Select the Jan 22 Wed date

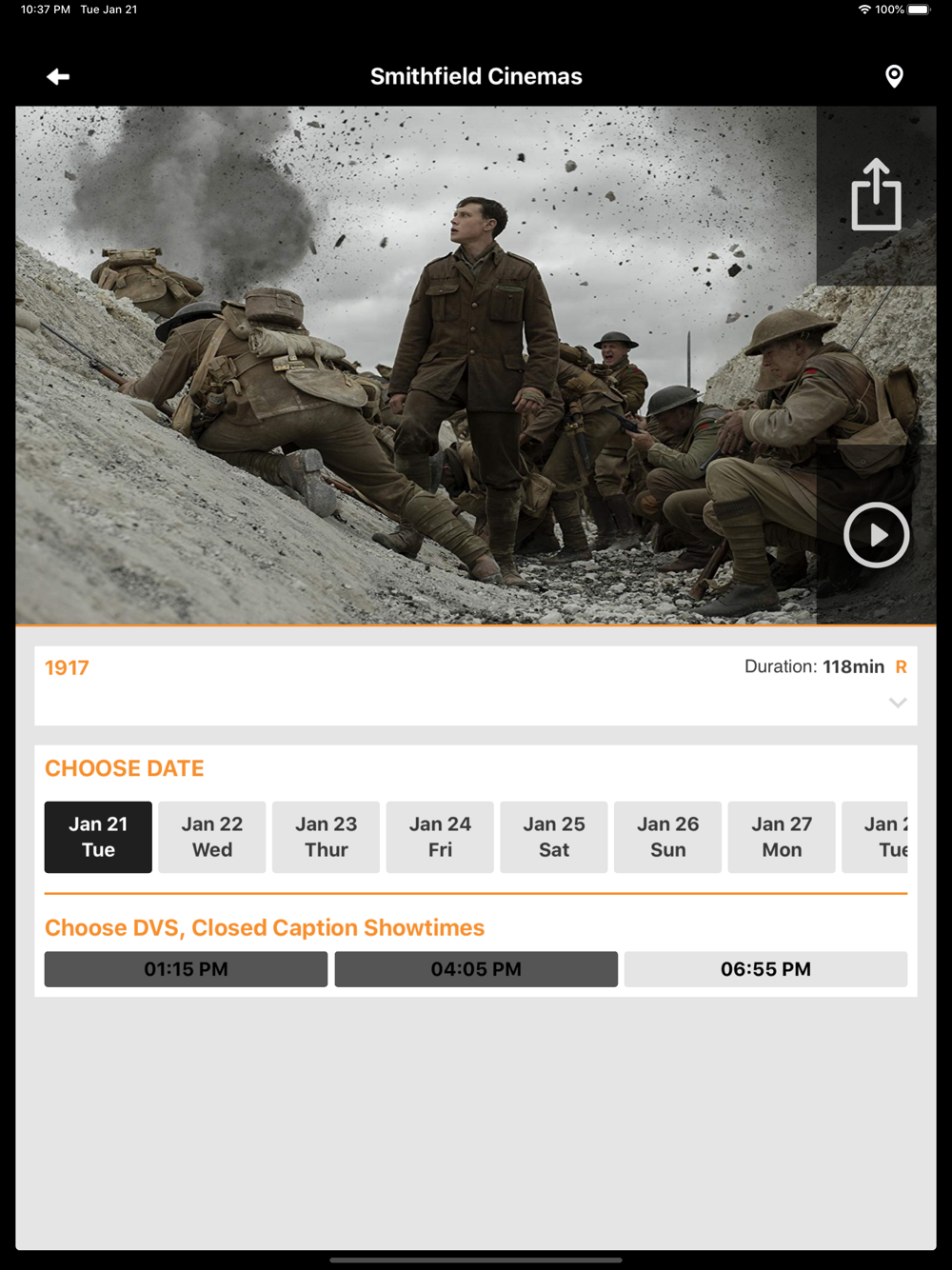[212, 837]
